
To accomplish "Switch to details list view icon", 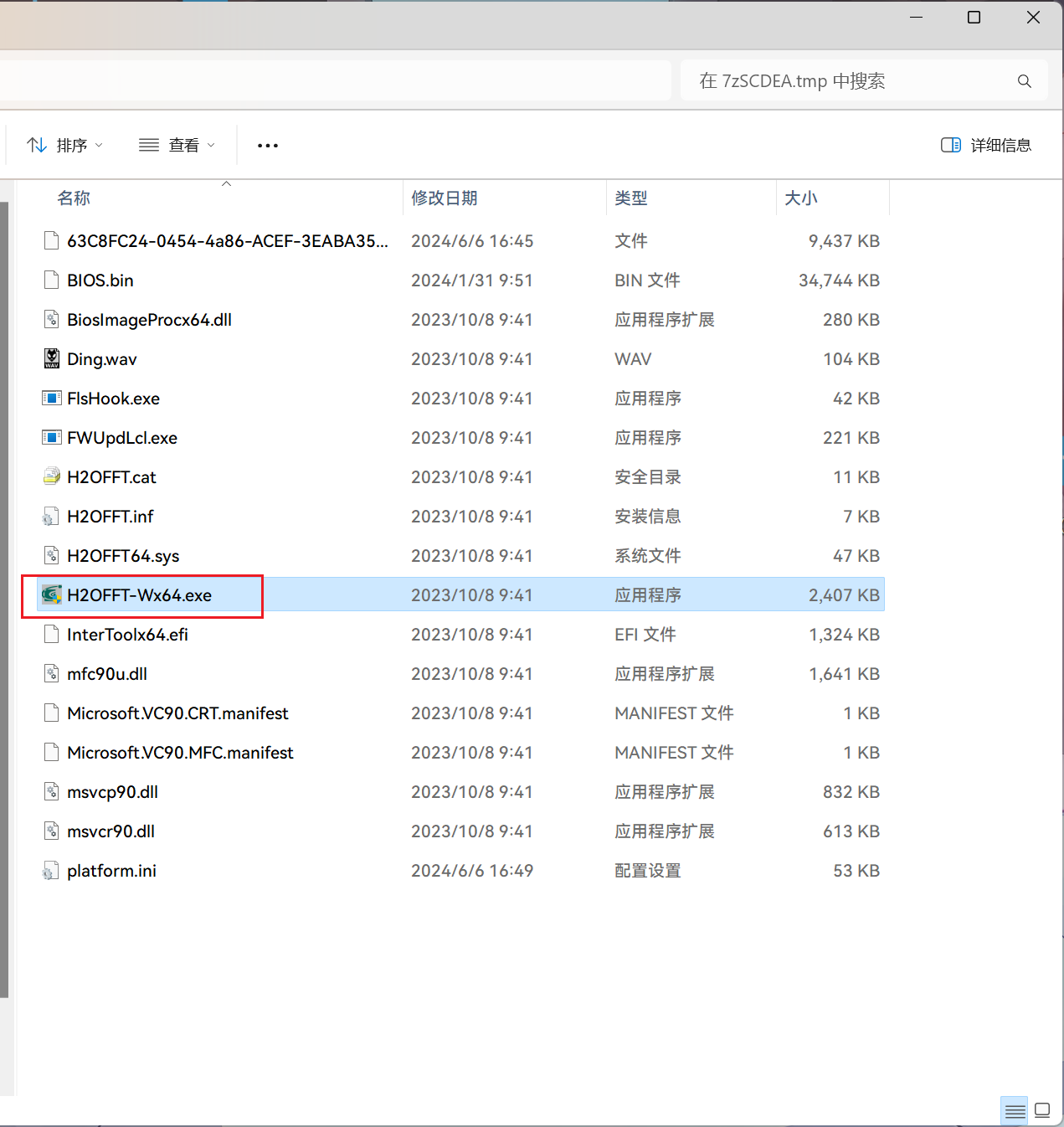I will (x=1015, y=1111).
